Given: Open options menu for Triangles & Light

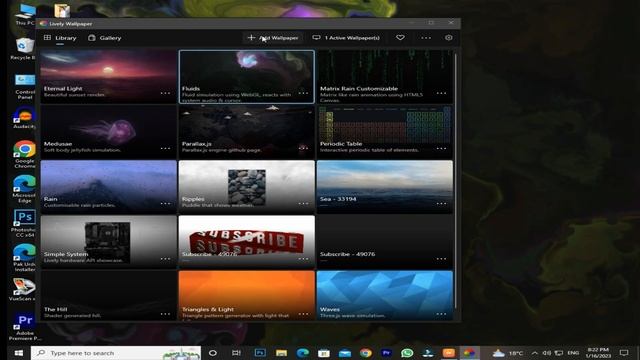Looking at the screenshot, I should coord(303,314).
